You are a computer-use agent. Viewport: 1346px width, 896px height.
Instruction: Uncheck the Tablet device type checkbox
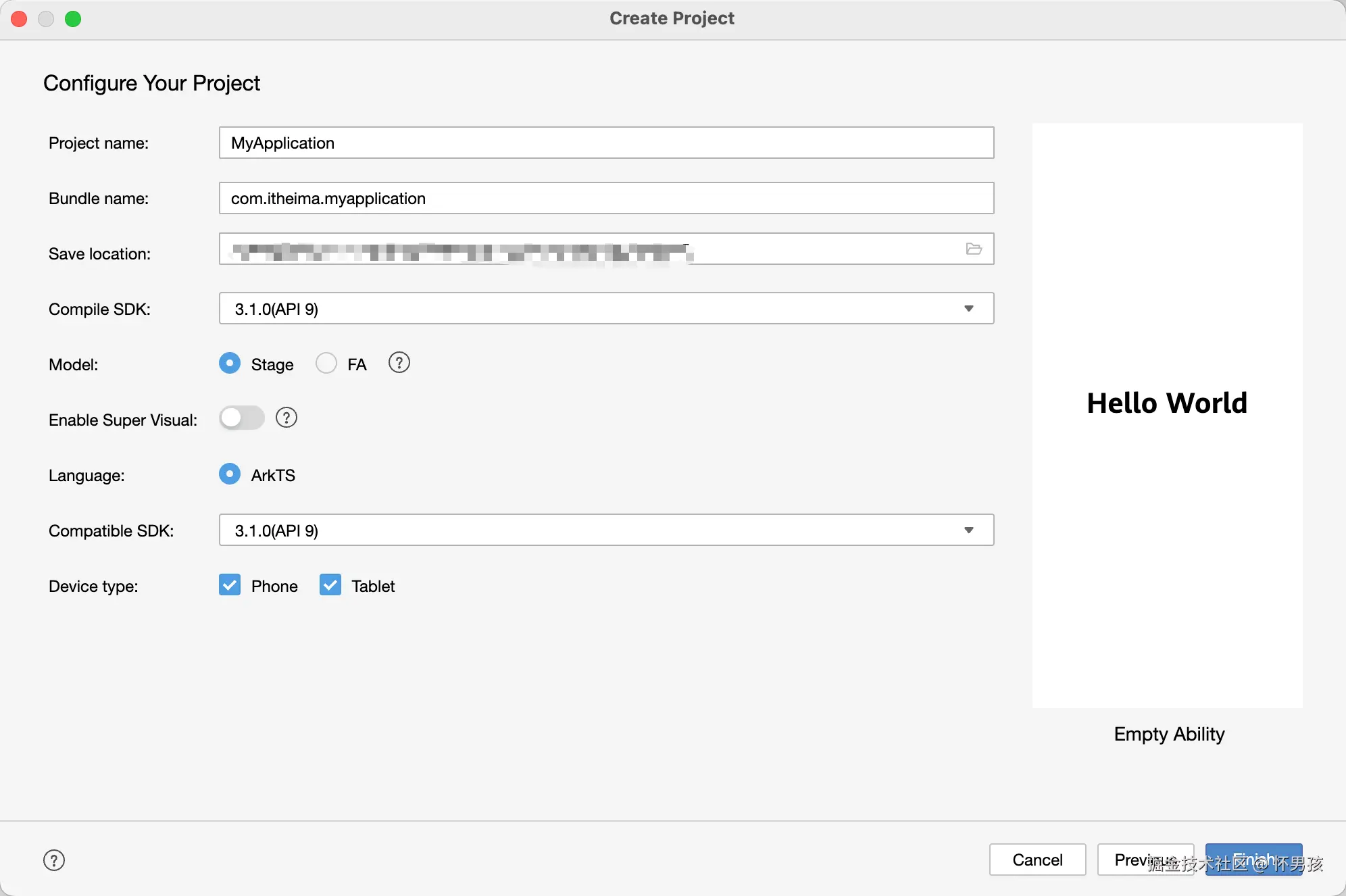(x=330, y=585)
